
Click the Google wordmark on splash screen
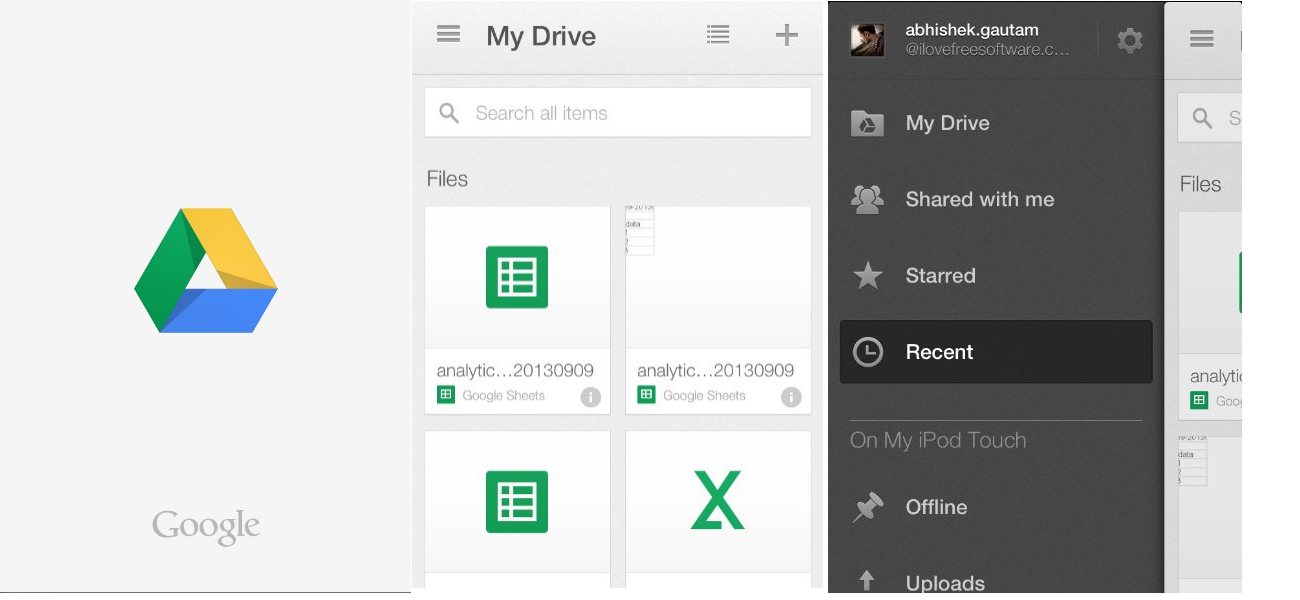[206, 526]
